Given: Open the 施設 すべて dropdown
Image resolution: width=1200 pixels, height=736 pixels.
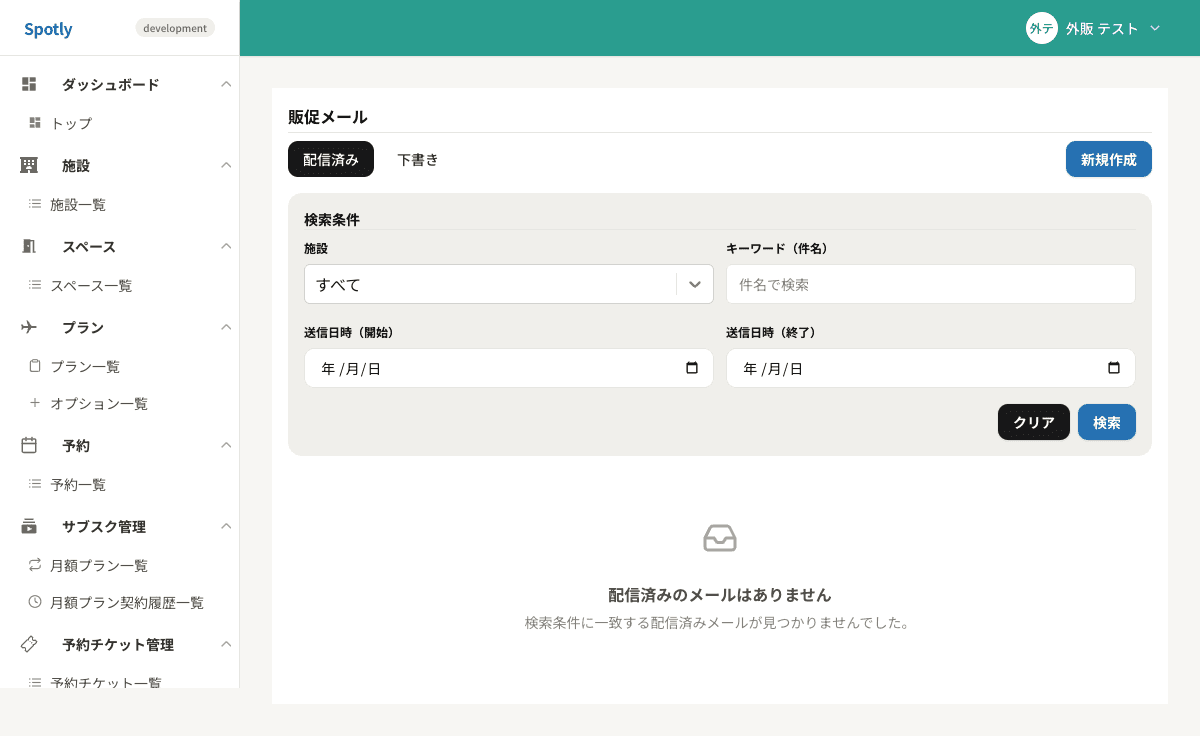Looking at the screenshot, I should click(509, 284).
